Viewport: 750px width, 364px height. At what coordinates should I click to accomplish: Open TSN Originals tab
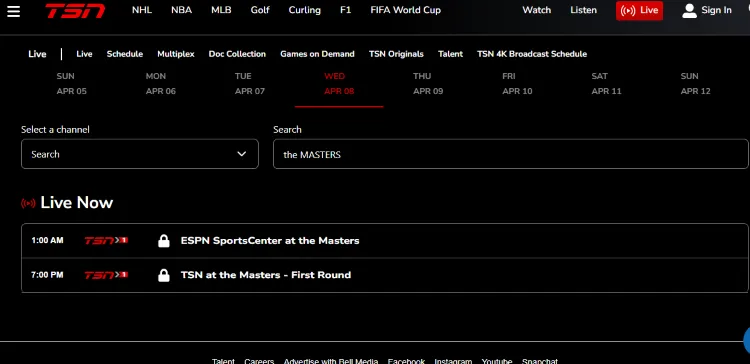click(x=396, y=54)
